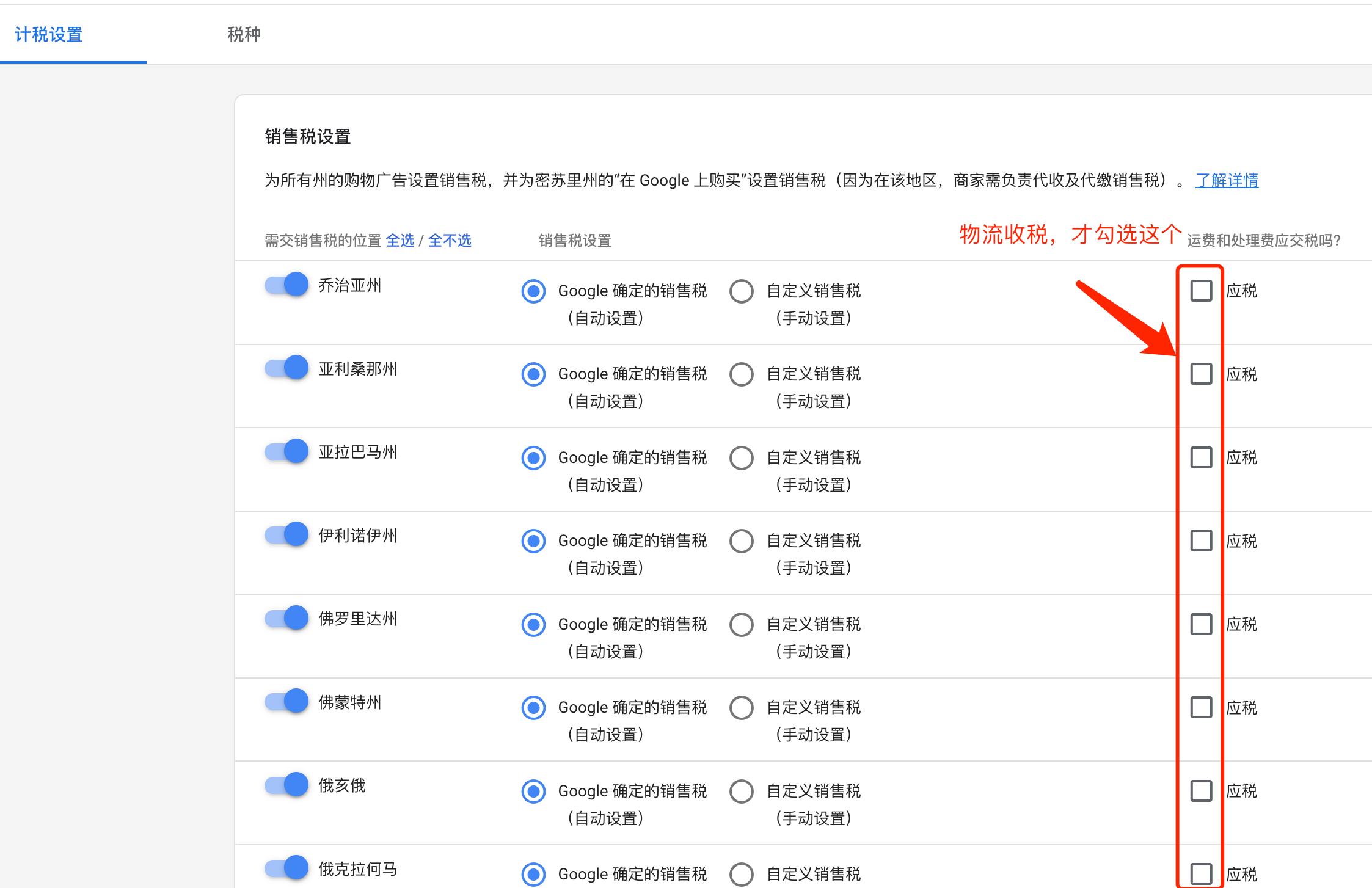Disable the 佛罗里达州 toggle switch

click(286, 617)
